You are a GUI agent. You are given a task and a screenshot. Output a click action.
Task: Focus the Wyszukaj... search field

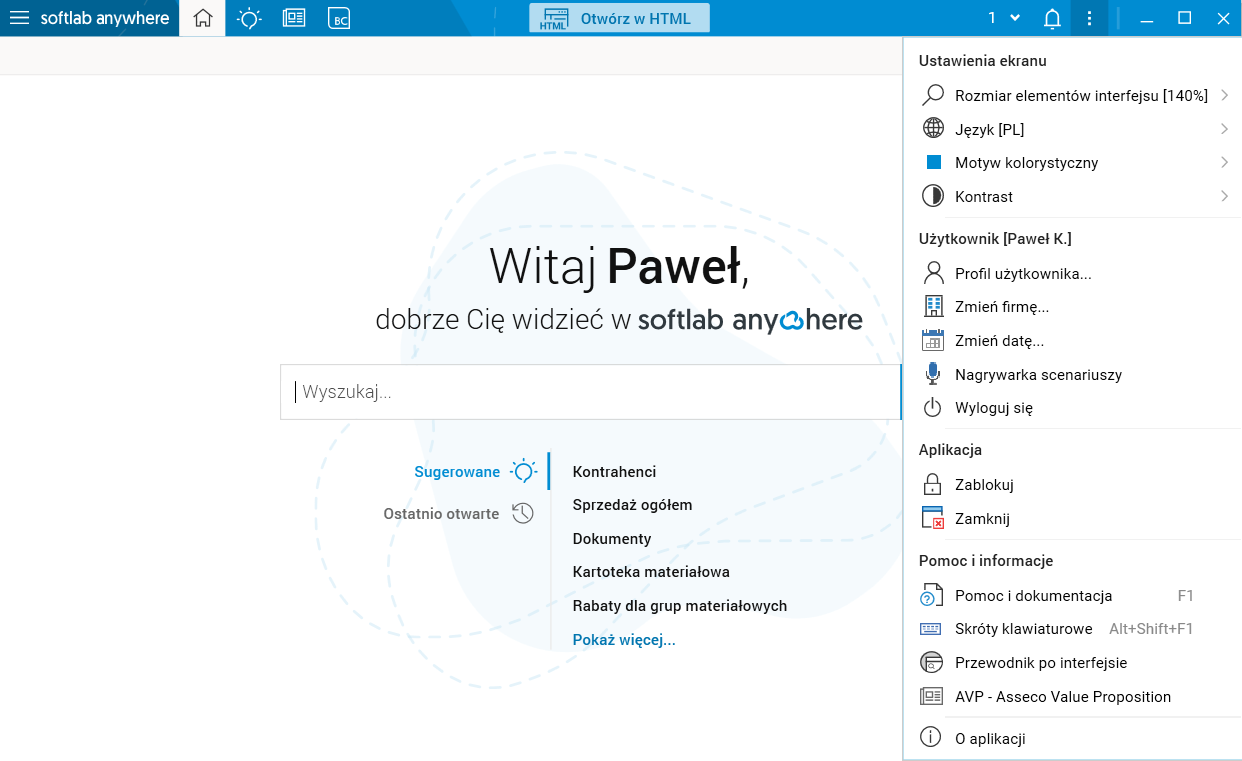click(x=591, y=392)
